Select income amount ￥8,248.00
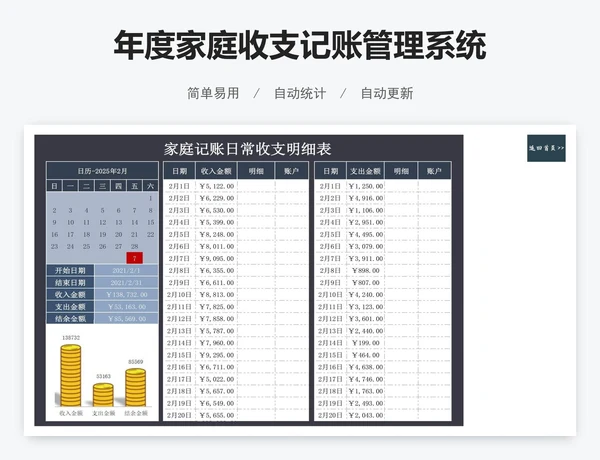The height and width of the screenshot is (460, 600). tap(217, 234)
